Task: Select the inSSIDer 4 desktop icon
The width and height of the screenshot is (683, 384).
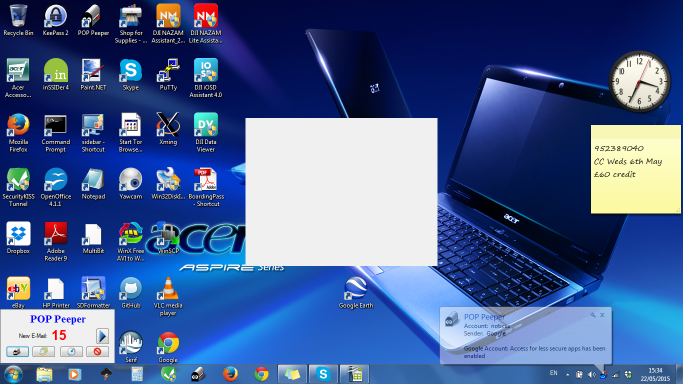Action: coord(56,74)
